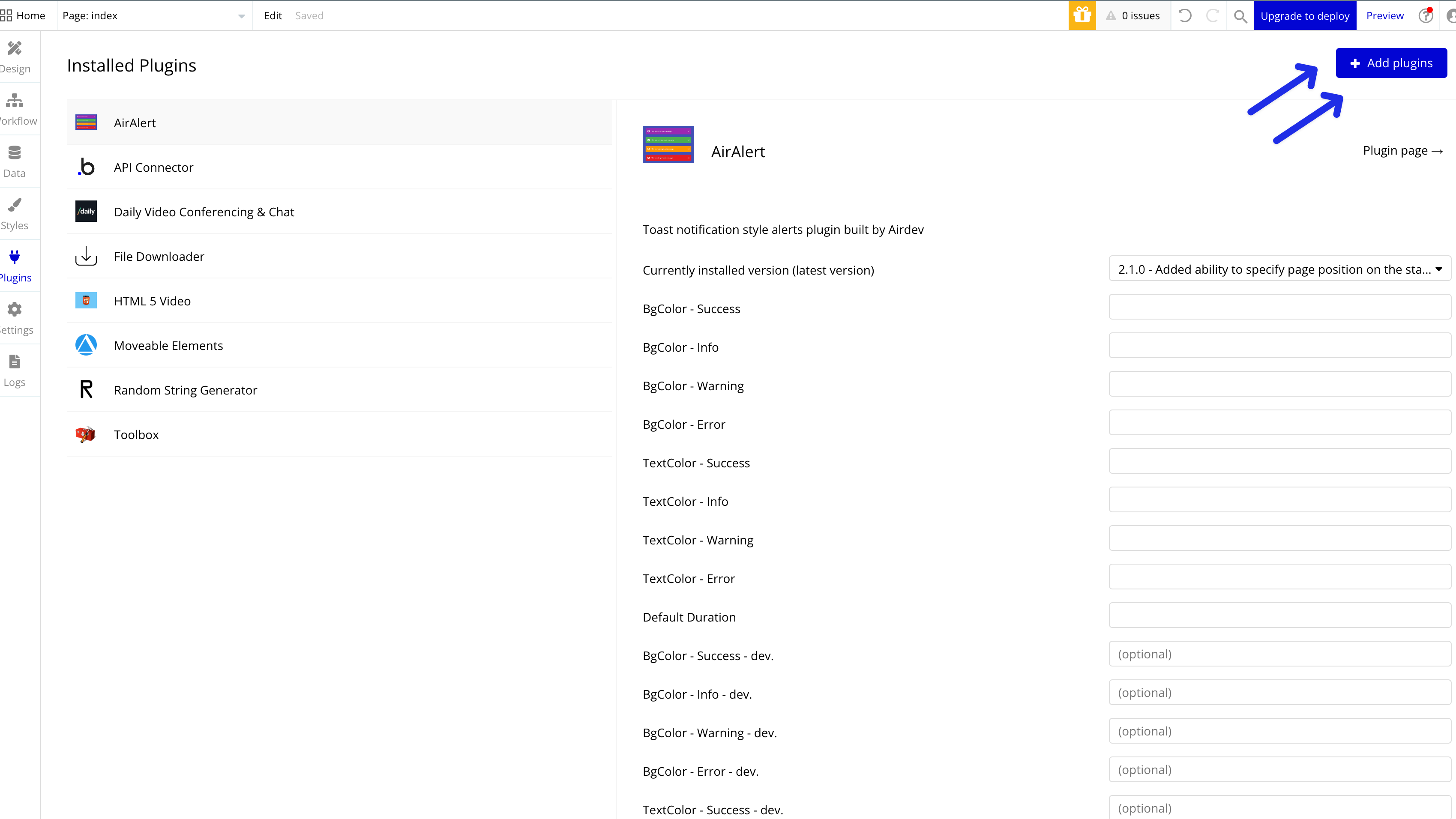
Task: Click the undo arrow icon
Action: point(1185,15)
